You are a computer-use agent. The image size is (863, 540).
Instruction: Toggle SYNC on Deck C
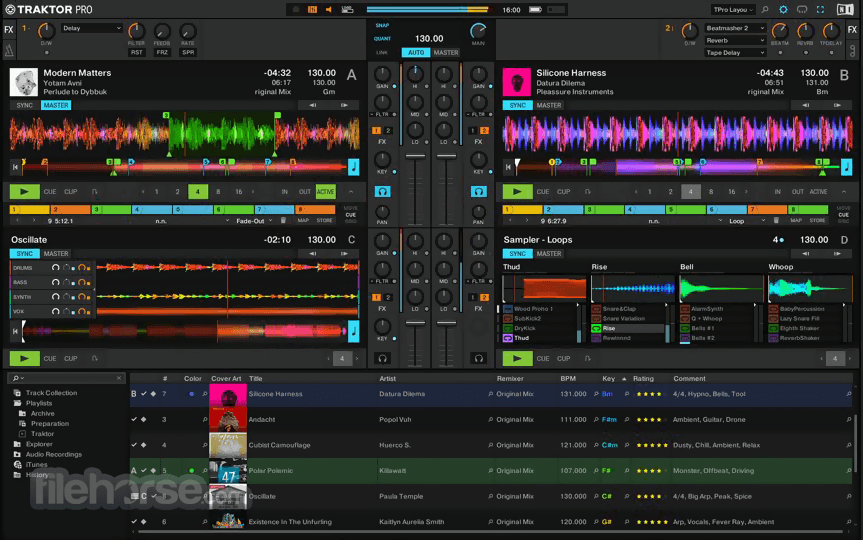coord(24,254)
